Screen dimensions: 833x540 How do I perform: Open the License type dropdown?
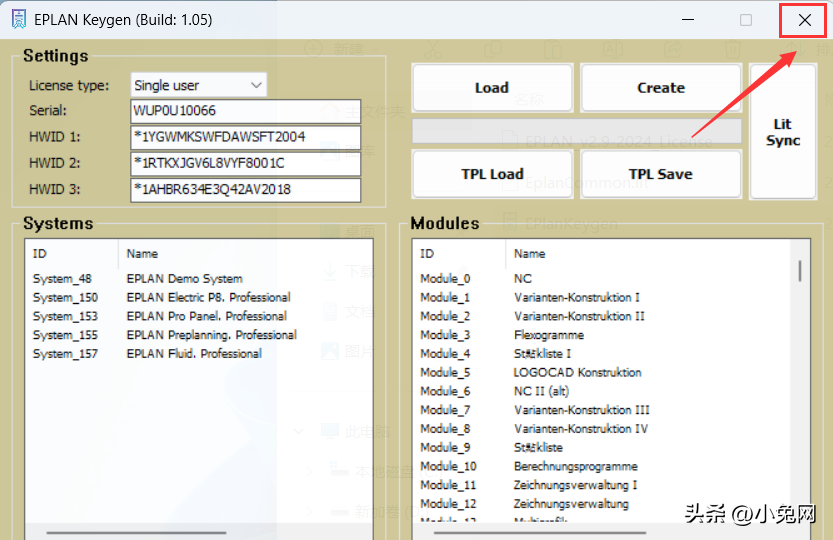199,85
